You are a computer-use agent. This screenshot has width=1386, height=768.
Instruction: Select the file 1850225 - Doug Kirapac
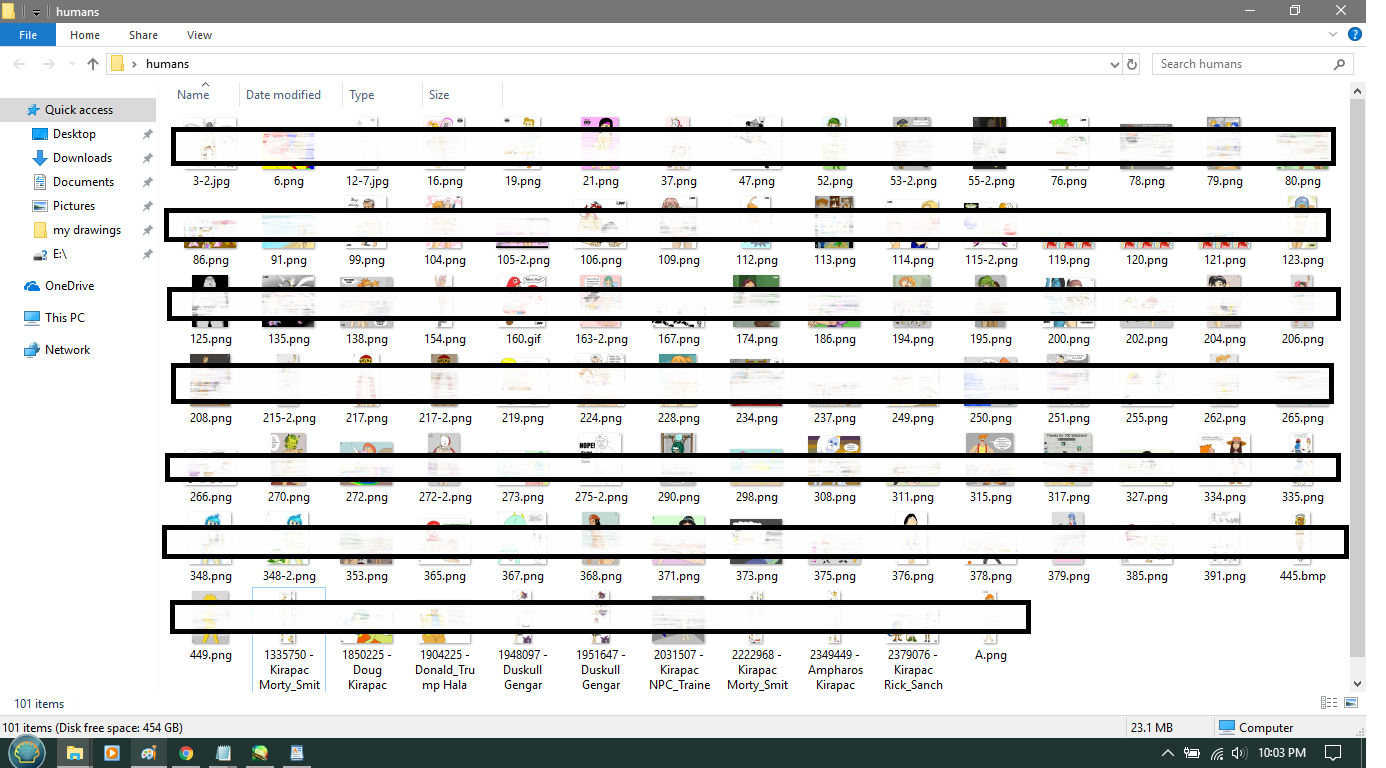367,641
